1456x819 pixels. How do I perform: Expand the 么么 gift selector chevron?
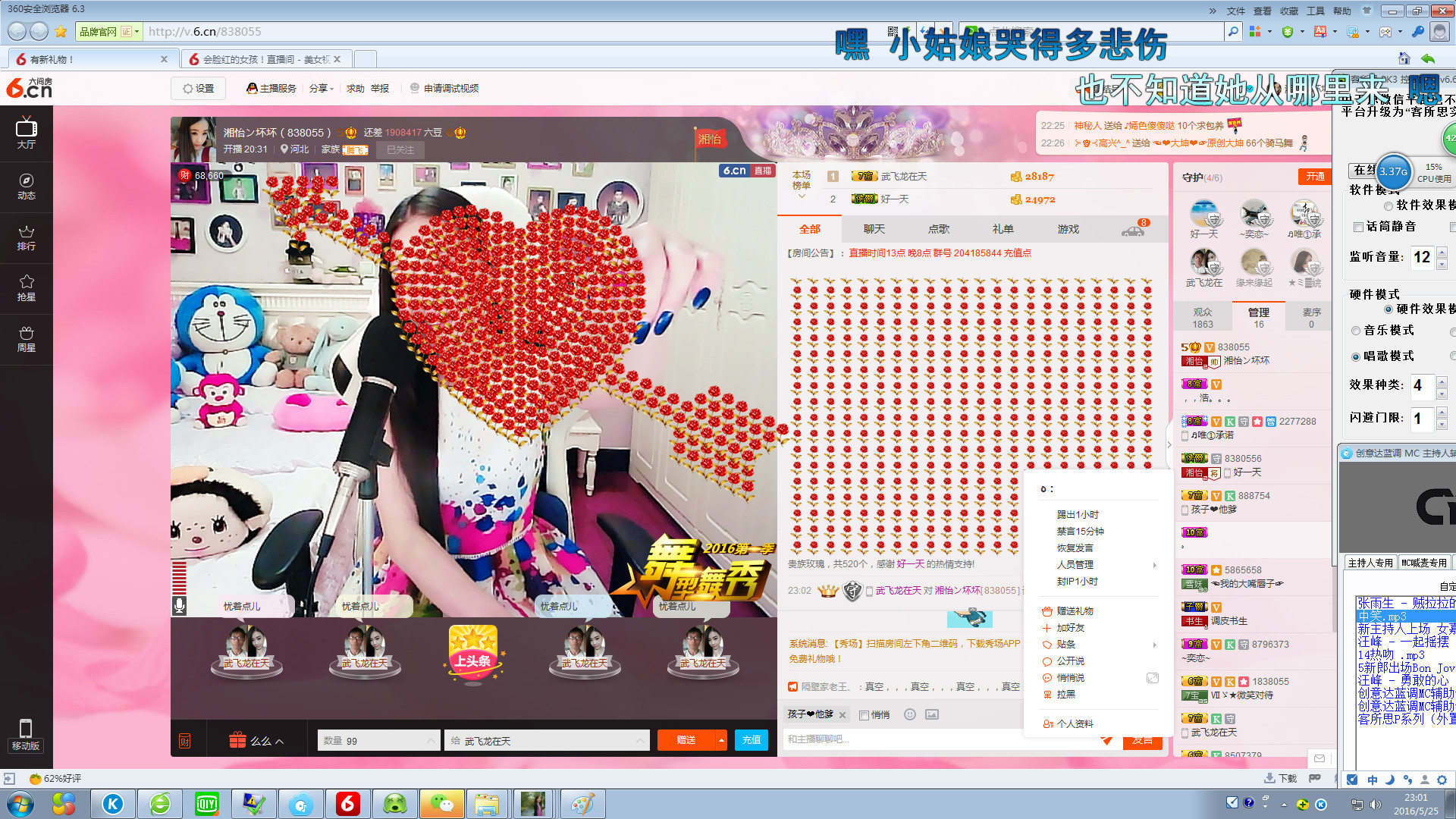coord(279,742)
